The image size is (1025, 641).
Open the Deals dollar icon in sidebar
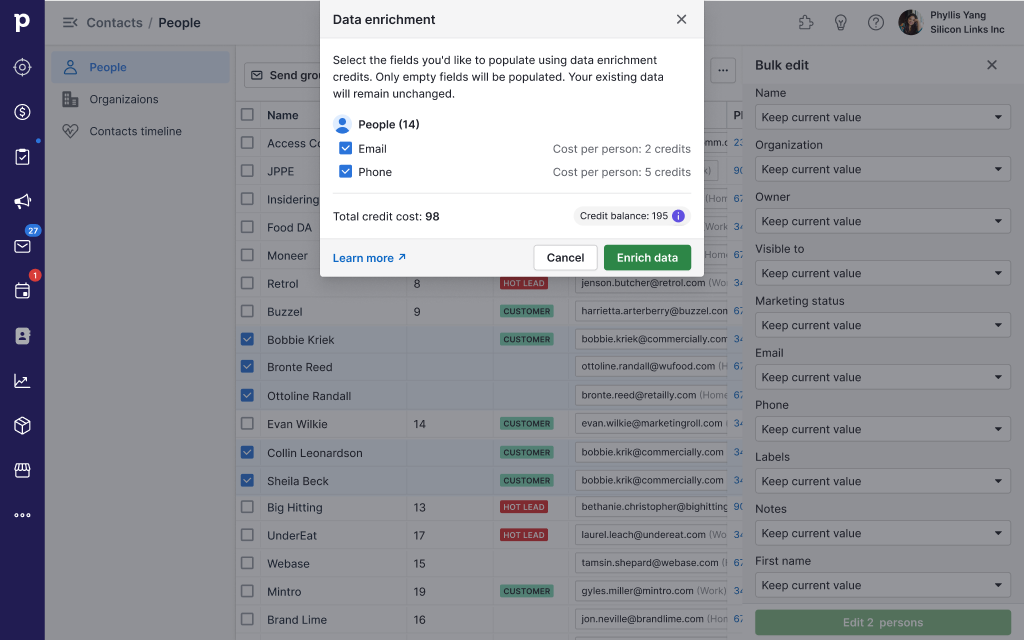click(x=22, y=112)
